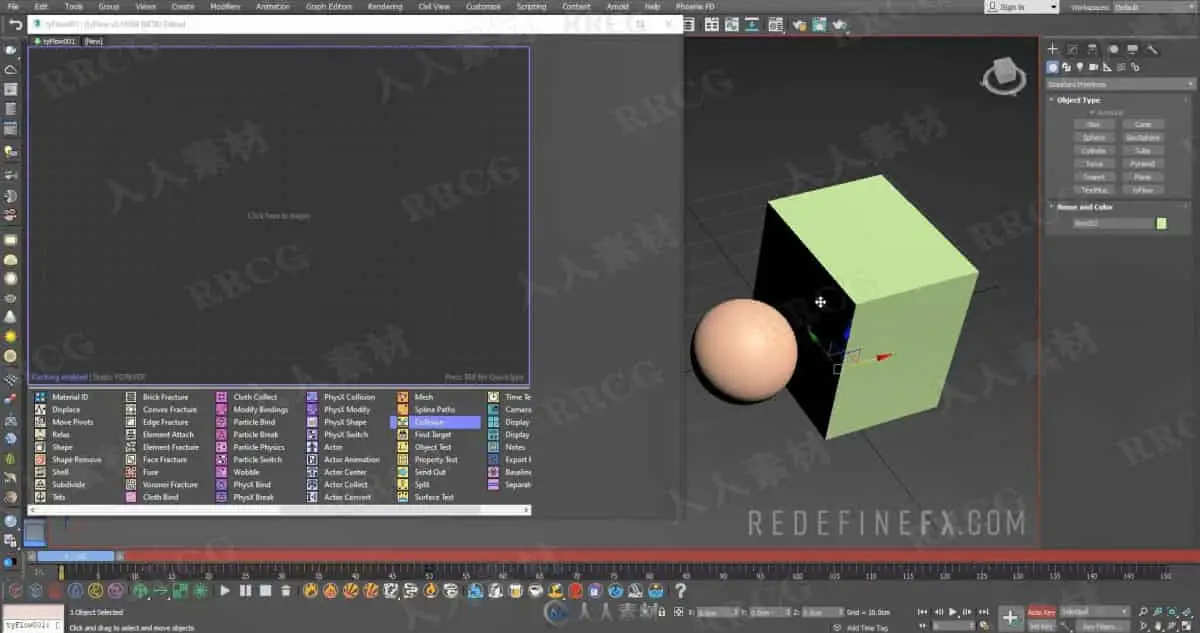Click the Box primitive button

1094,124
